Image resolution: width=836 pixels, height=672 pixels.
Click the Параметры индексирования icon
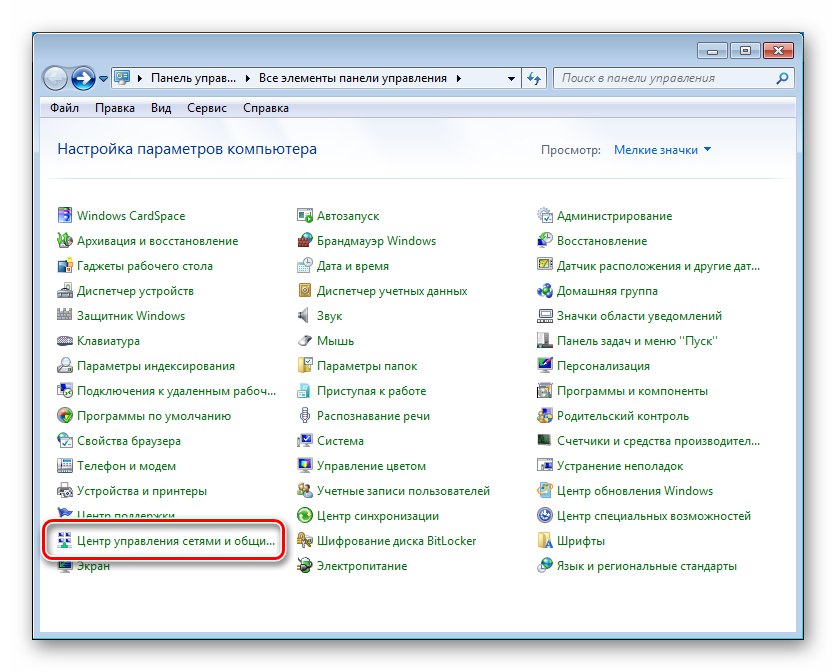(x=65, y=365)
